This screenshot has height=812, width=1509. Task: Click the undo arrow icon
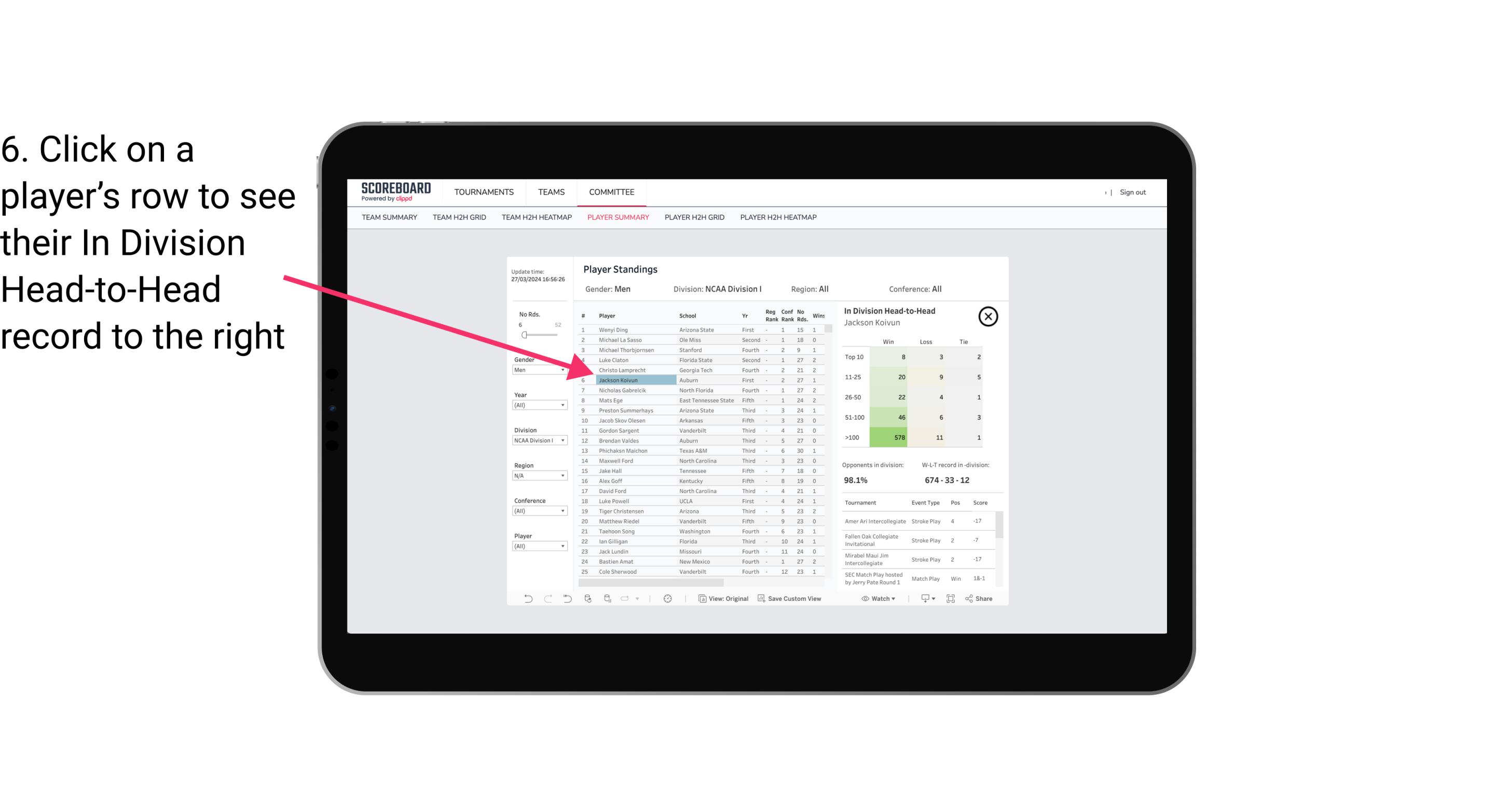527,600
